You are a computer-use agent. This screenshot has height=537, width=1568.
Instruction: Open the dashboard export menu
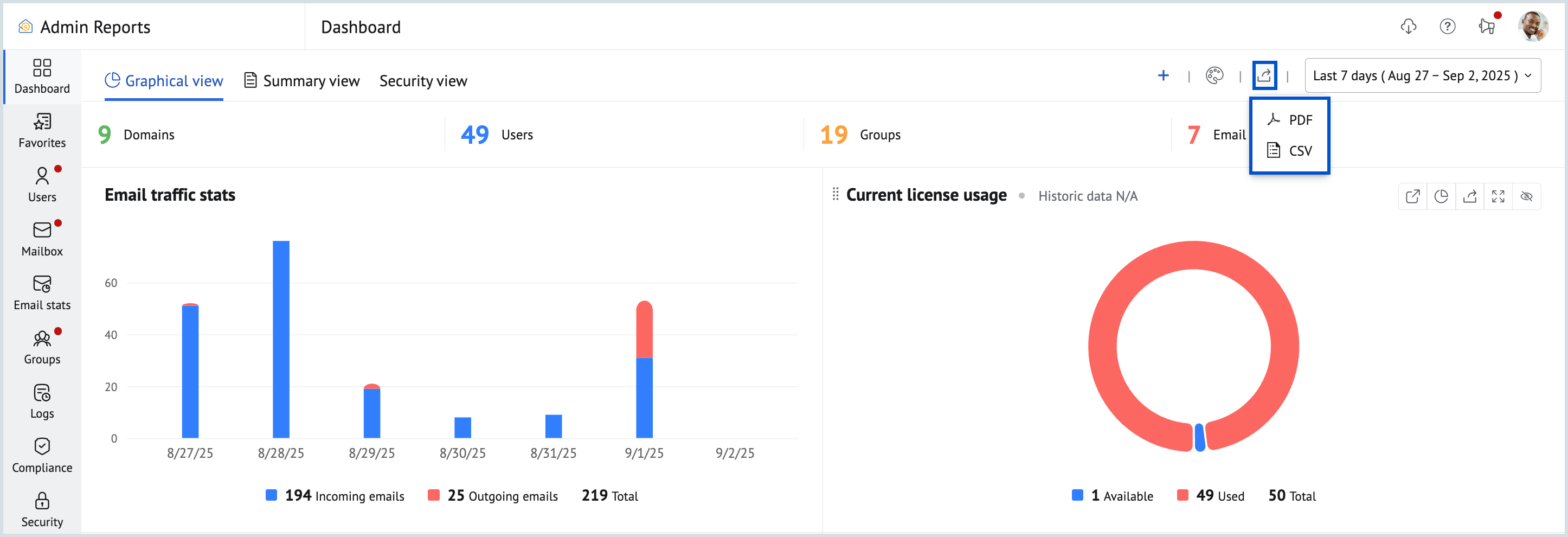coord(1265,75)
